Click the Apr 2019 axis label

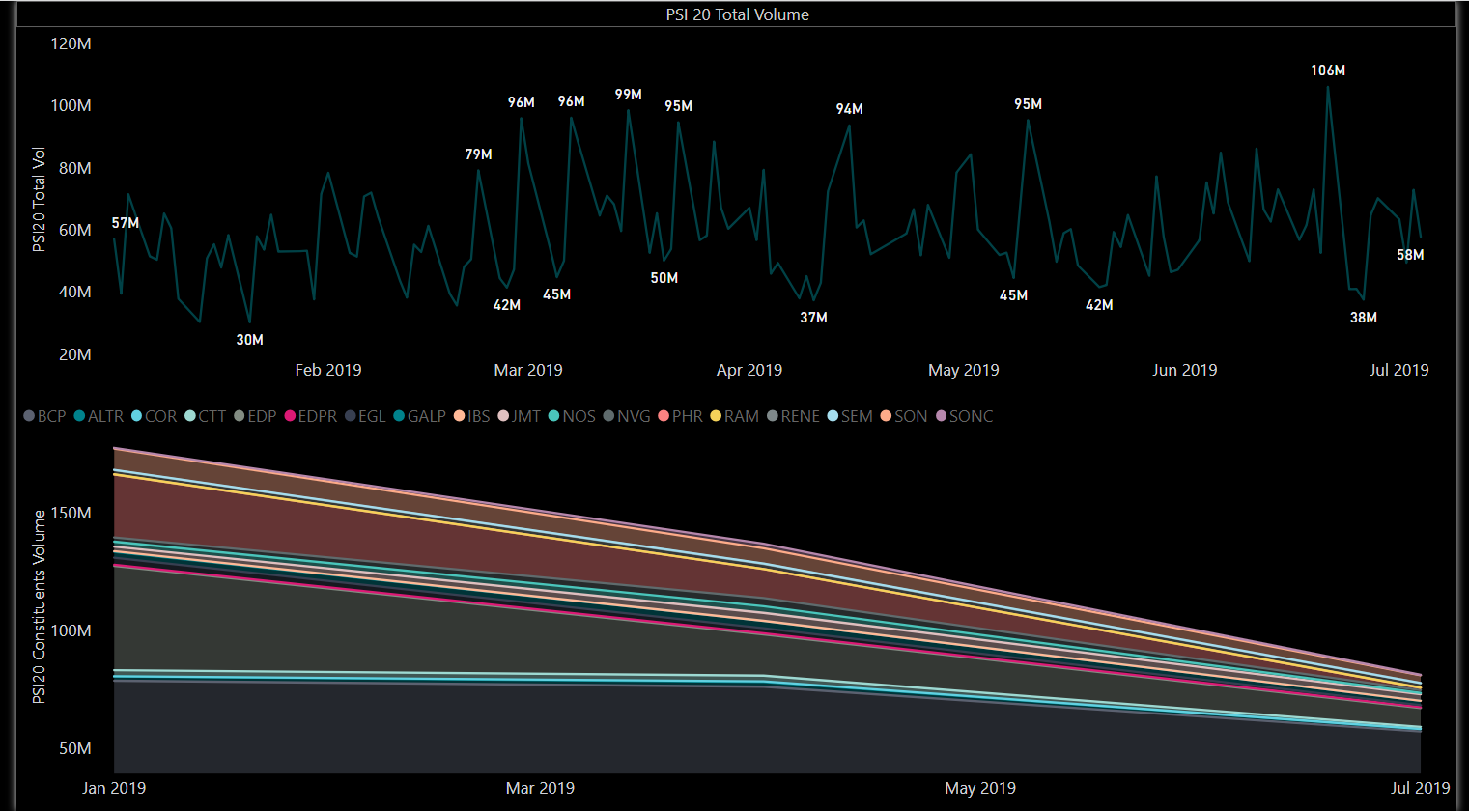click(749, 370)
